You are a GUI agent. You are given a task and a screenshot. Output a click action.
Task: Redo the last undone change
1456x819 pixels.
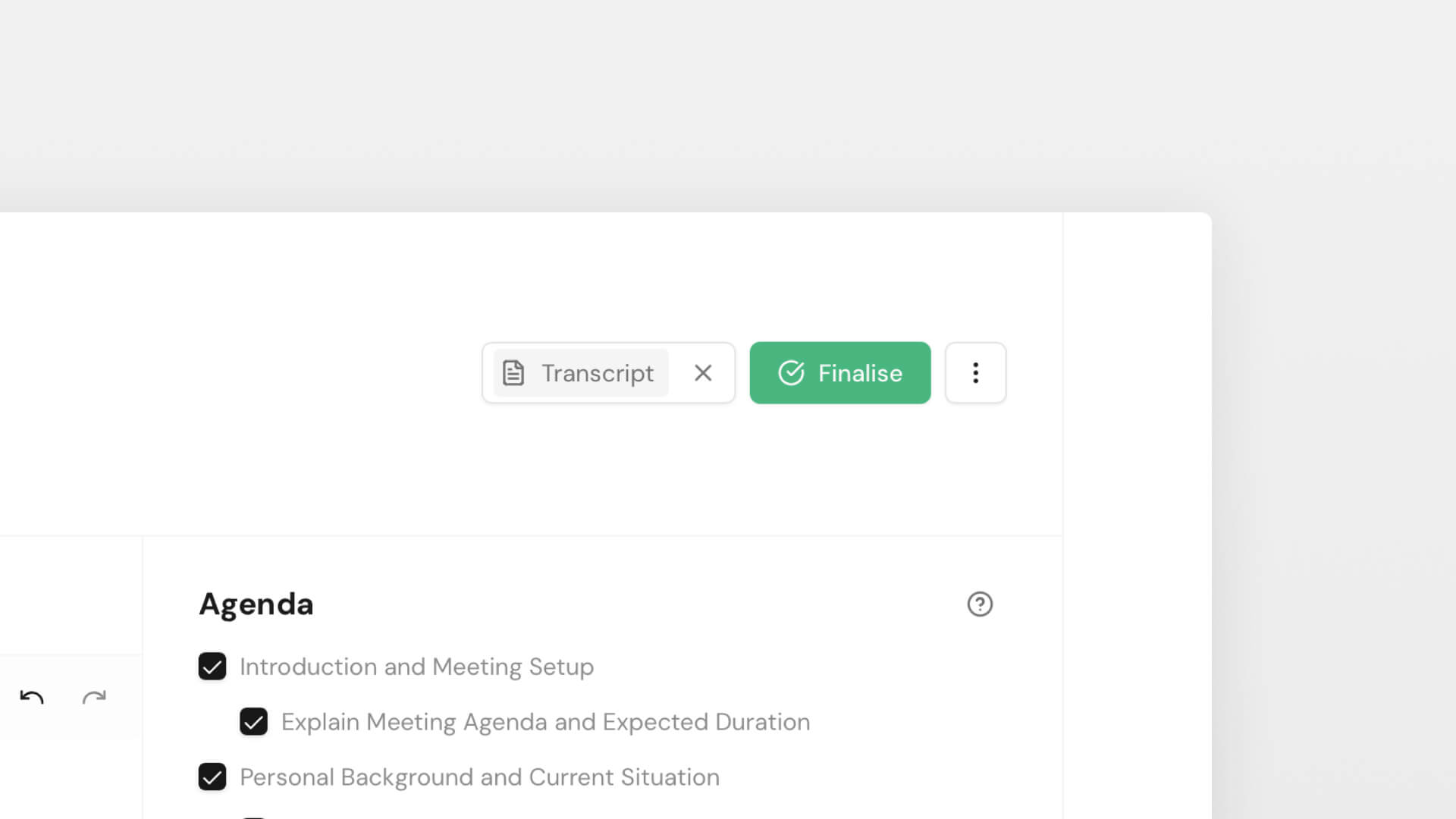pos(94,697)
